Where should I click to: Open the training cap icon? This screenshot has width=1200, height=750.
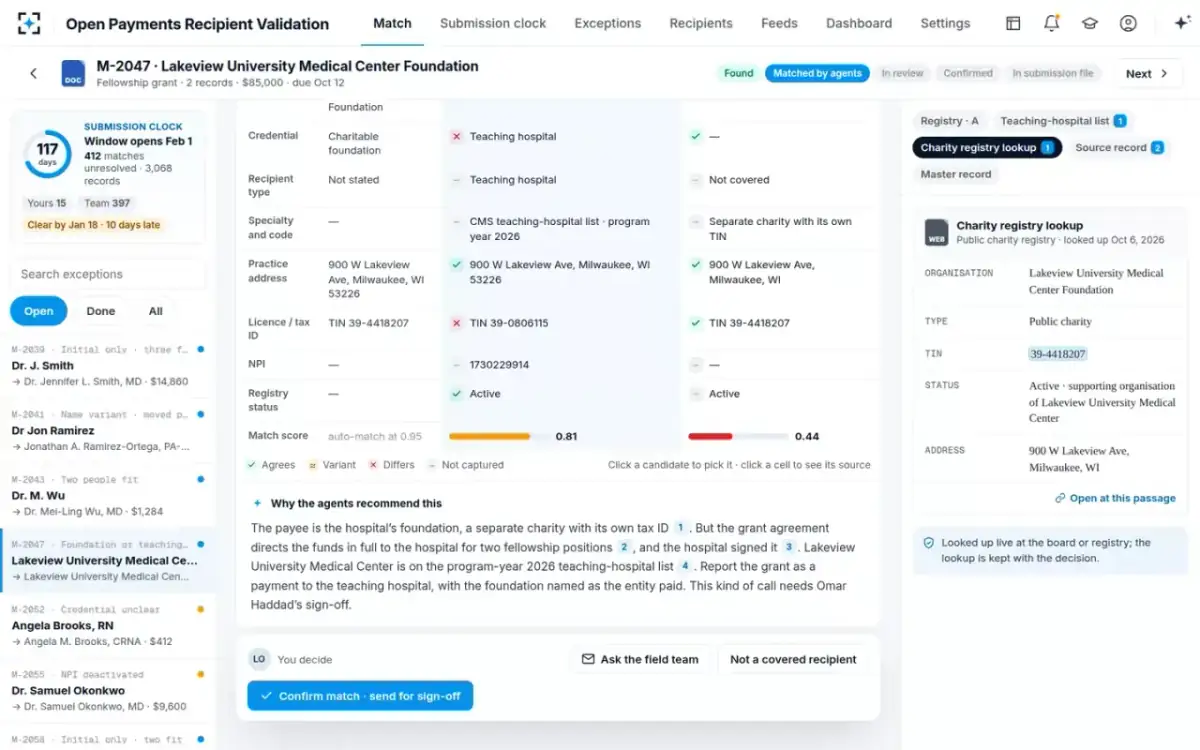[x=1090, y=23]
